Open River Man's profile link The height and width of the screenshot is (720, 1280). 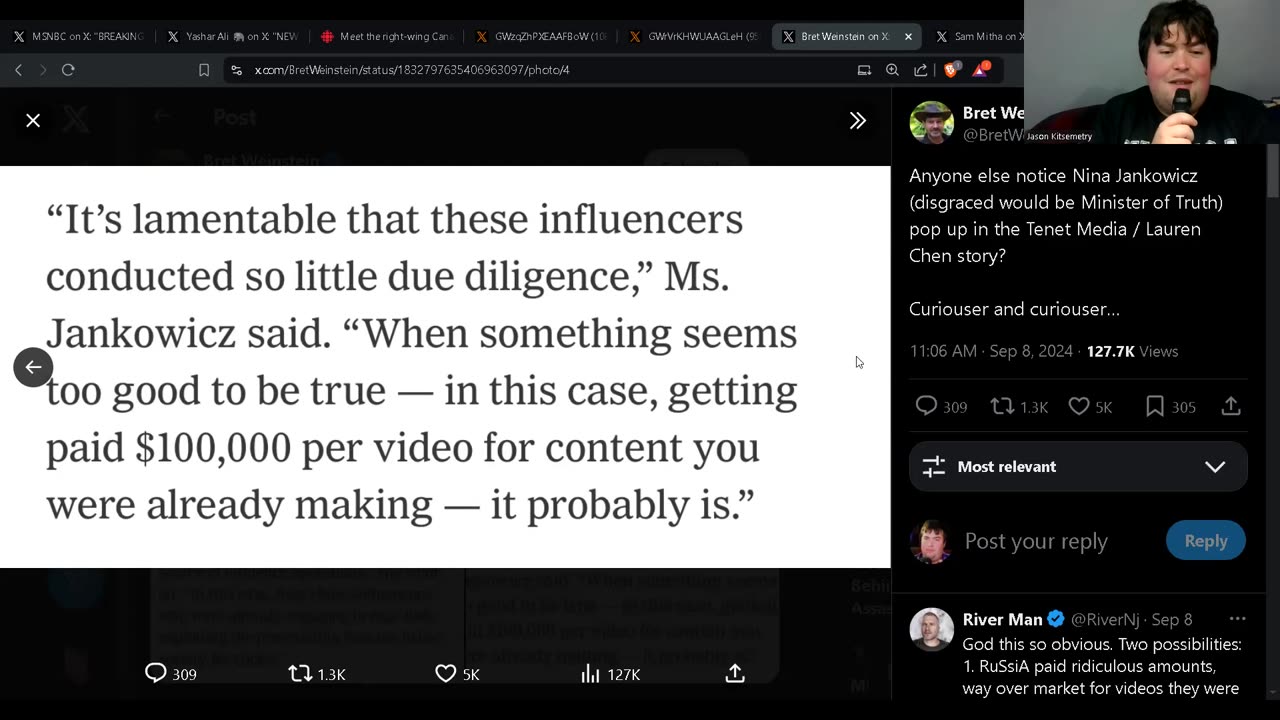coord(1002,619)
